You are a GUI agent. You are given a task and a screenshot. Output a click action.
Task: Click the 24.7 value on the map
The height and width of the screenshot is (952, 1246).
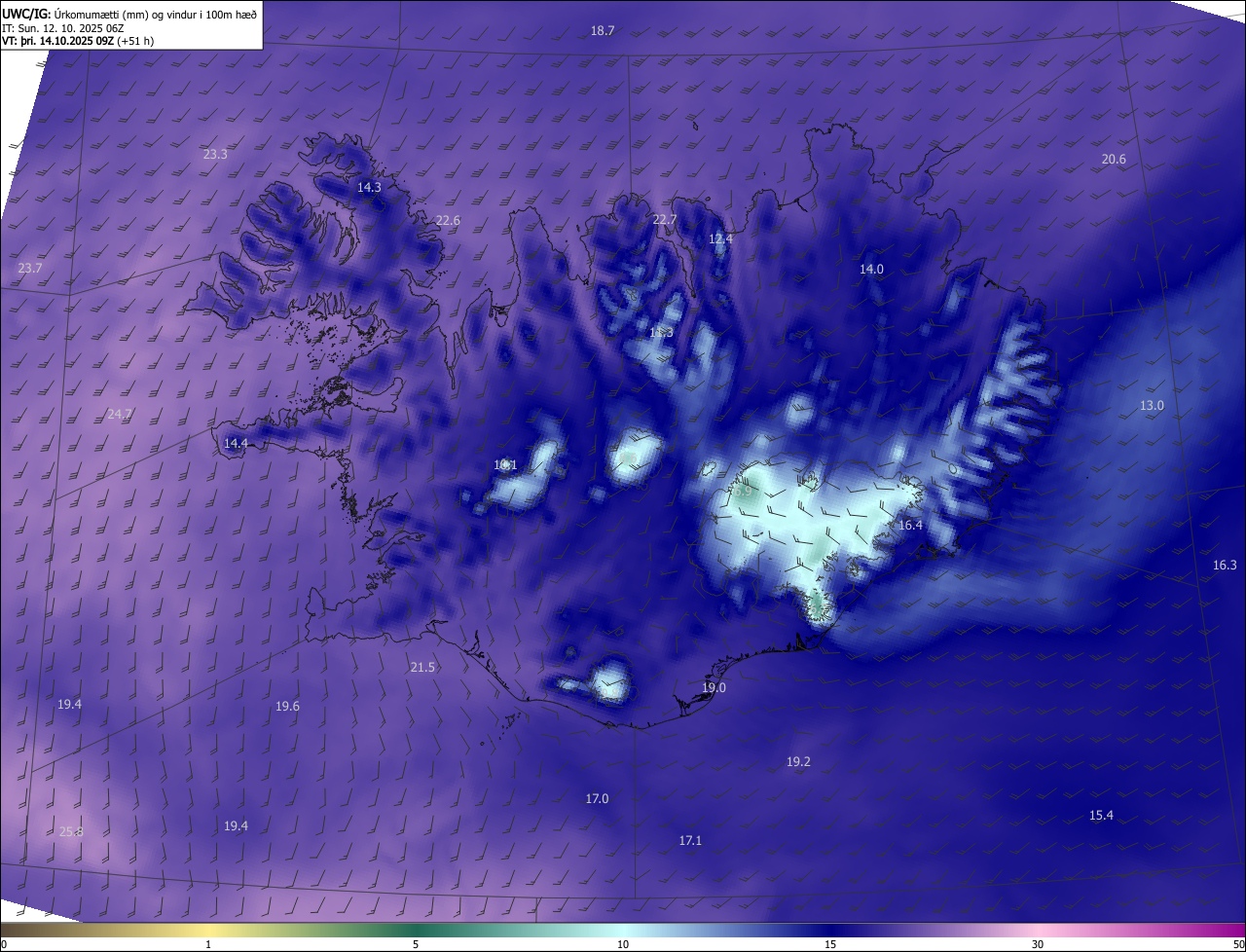tap(119, 414)
